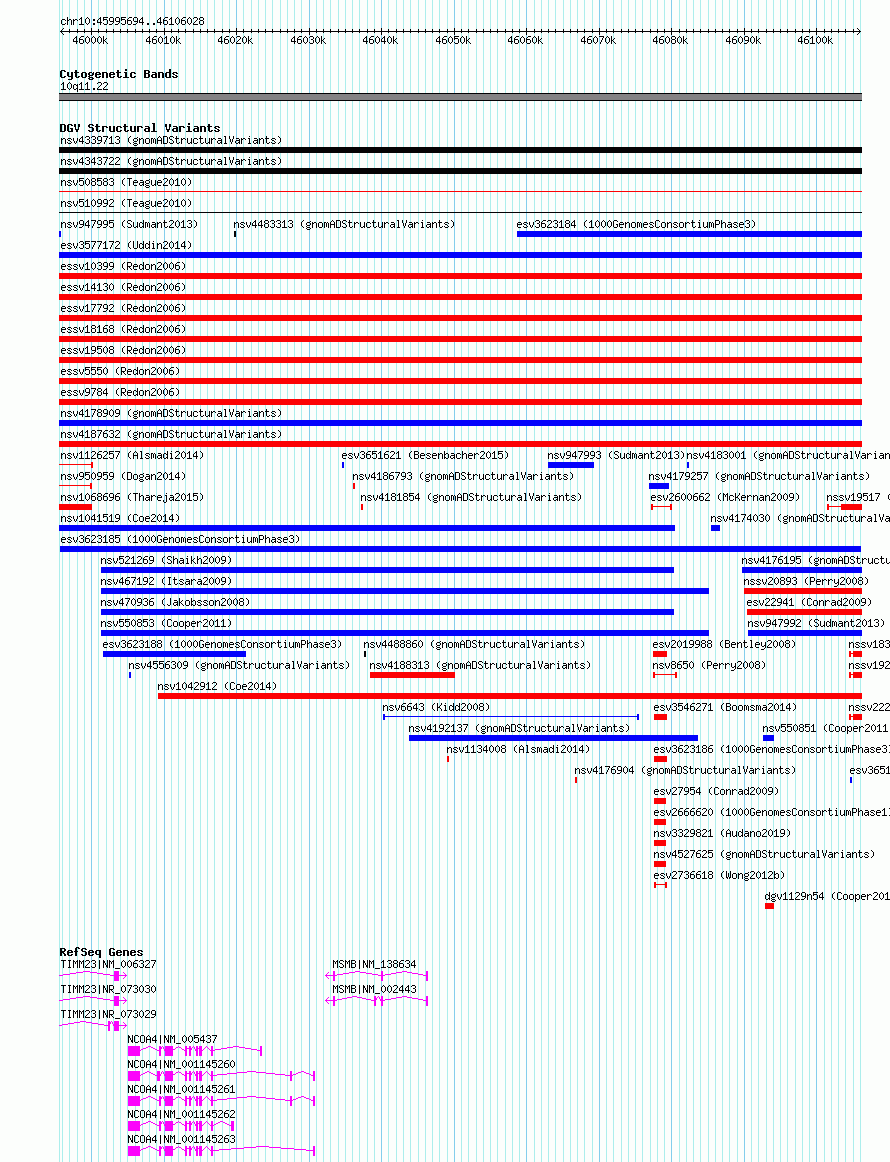Click the 10q11.22 band label
The width and height of the screenshot is (890, 1162).
[x=84, y=87]
